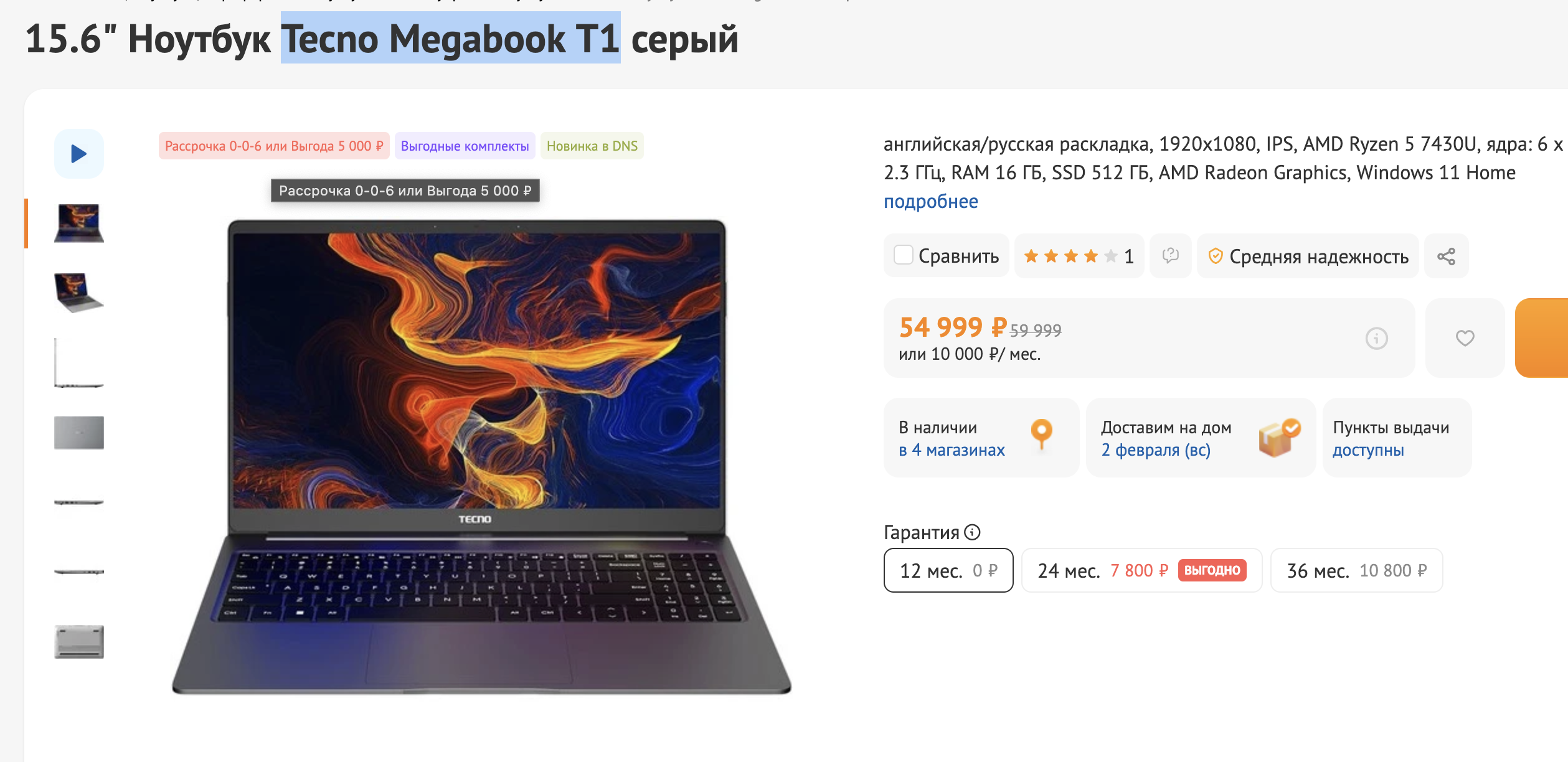This screenshot has width=1568, height=762.
Task: Select 24 мес. warranty for 7 800 ₽
Action: point(1141,570)
